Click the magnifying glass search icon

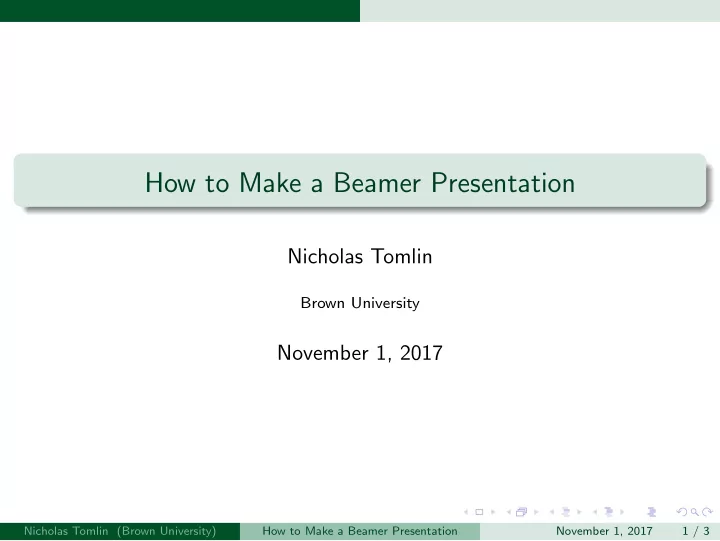point(695,512)
